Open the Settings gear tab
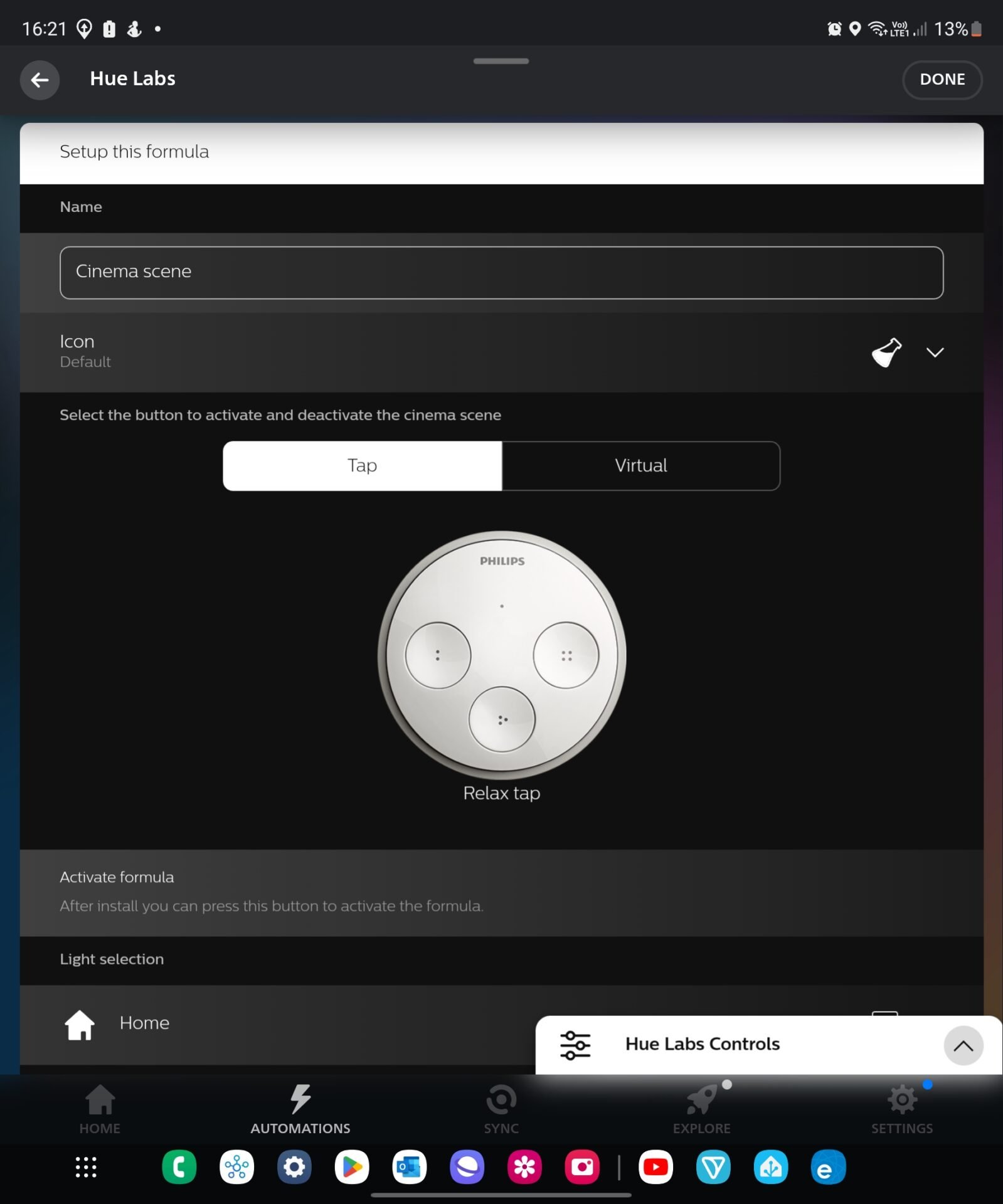The height and width of the screenshot is (1204, 1003). (901, 1109)
